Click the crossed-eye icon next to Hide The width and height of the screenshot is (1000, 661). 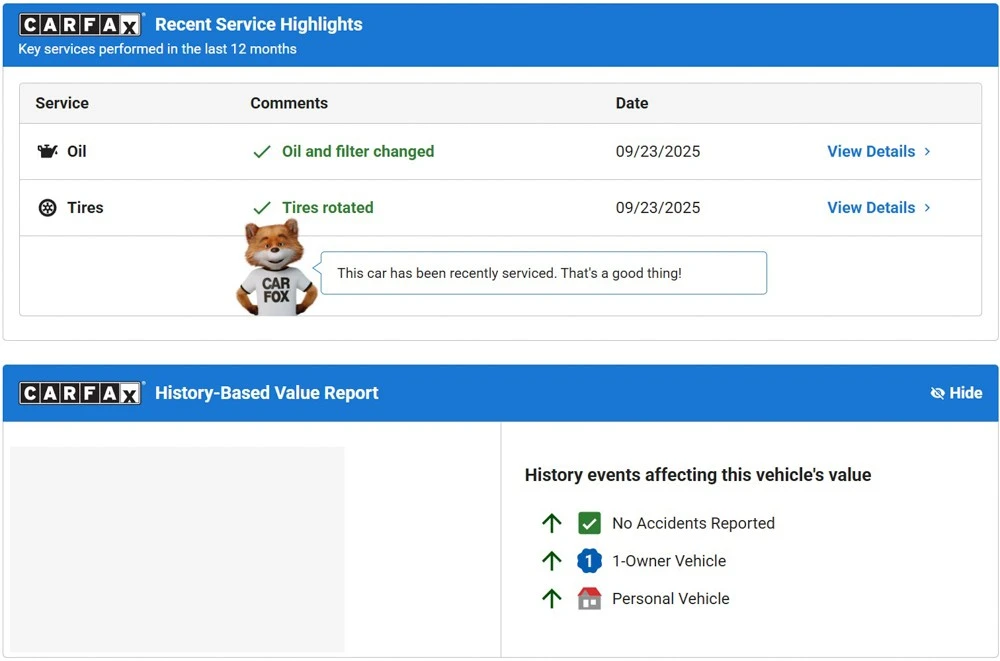(938, 393)
